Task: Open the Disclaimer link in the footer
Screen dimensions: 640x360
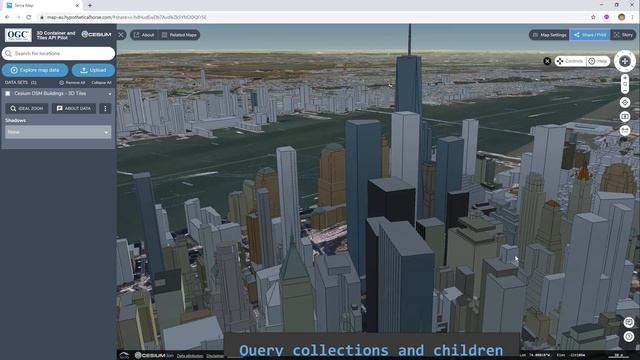Action: (x=215, y=356)
